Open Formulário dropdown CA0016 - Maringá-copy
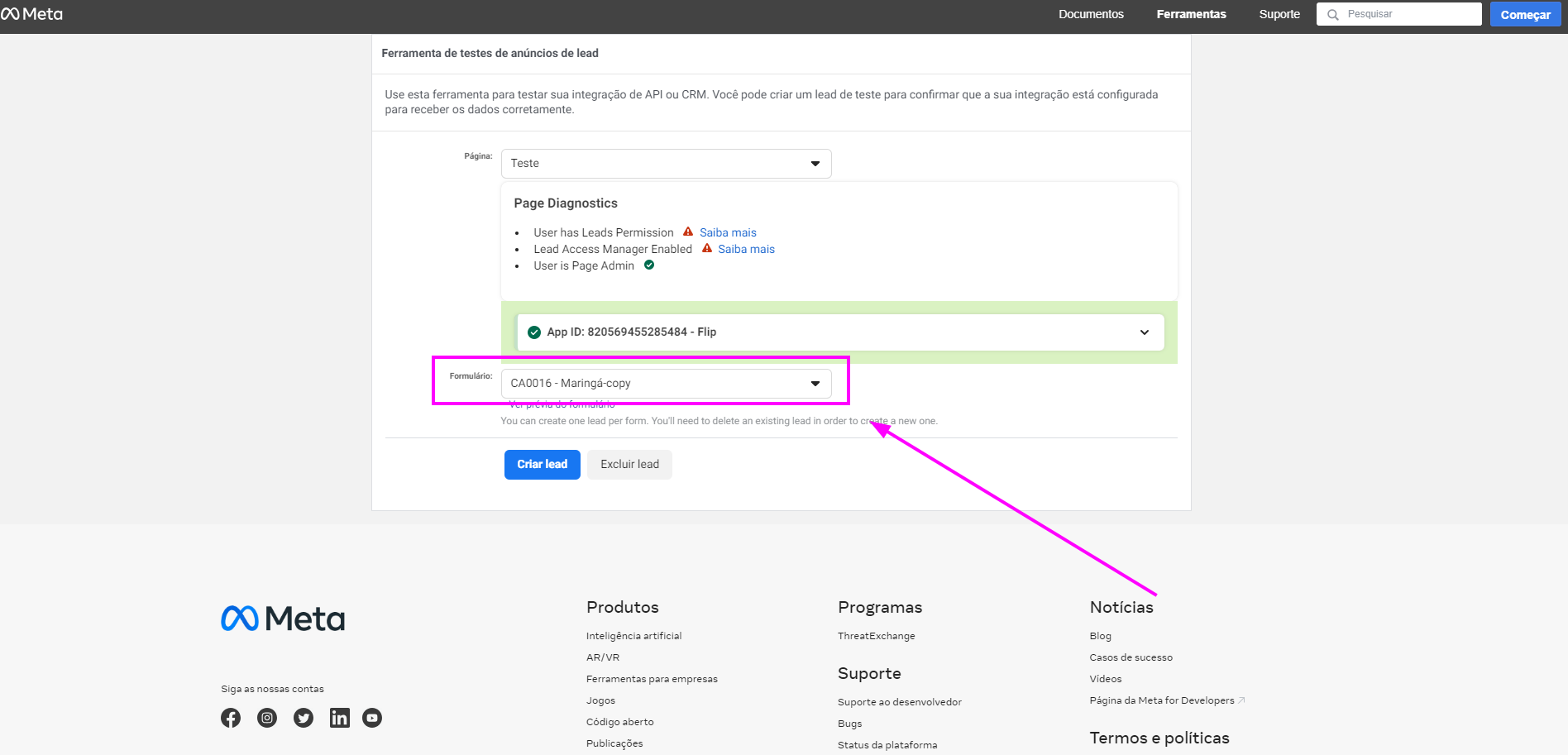 pos(666,384)
